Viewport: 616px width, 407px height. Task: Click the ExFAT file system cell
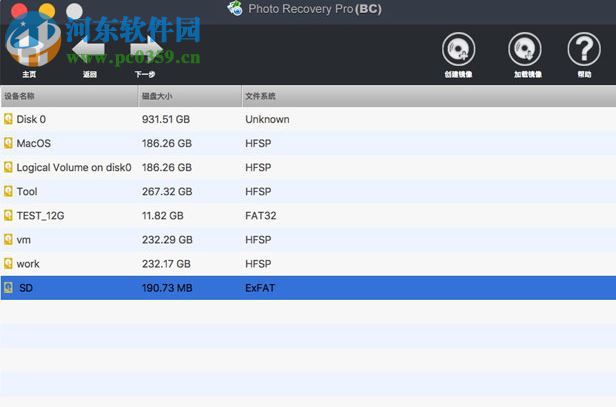260,288
